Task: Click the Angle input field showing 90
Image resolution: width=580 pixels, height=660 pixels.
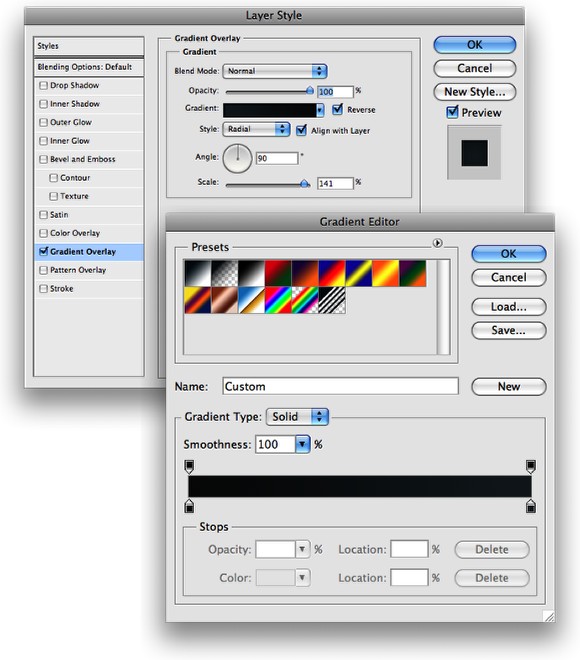Action: pos(277,158)
